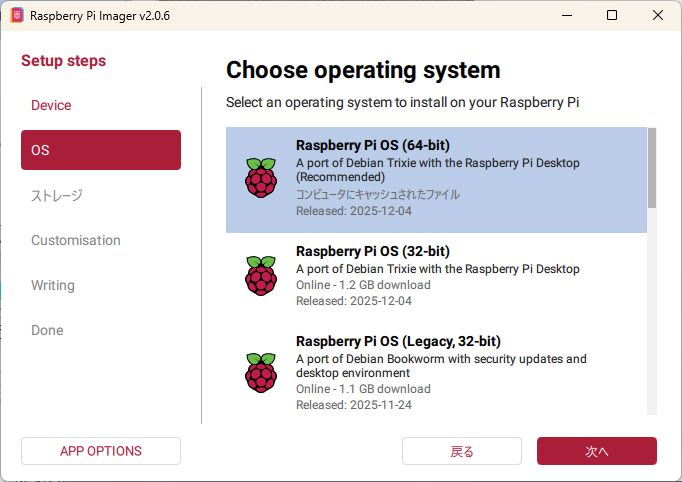Image resolution: width=682 pixels, height=482 pixels.
Task: Click the 'Setup steps' heading
Action: [64, 60]
